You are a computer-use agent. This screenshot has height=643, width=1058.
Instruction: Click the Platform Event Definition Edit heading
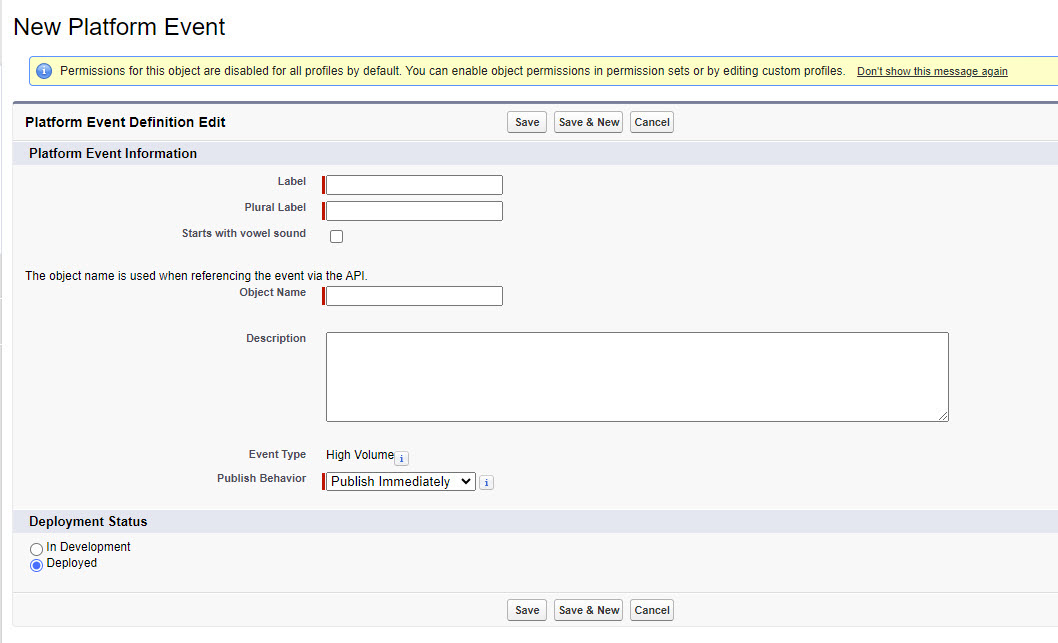coord(126,122)
